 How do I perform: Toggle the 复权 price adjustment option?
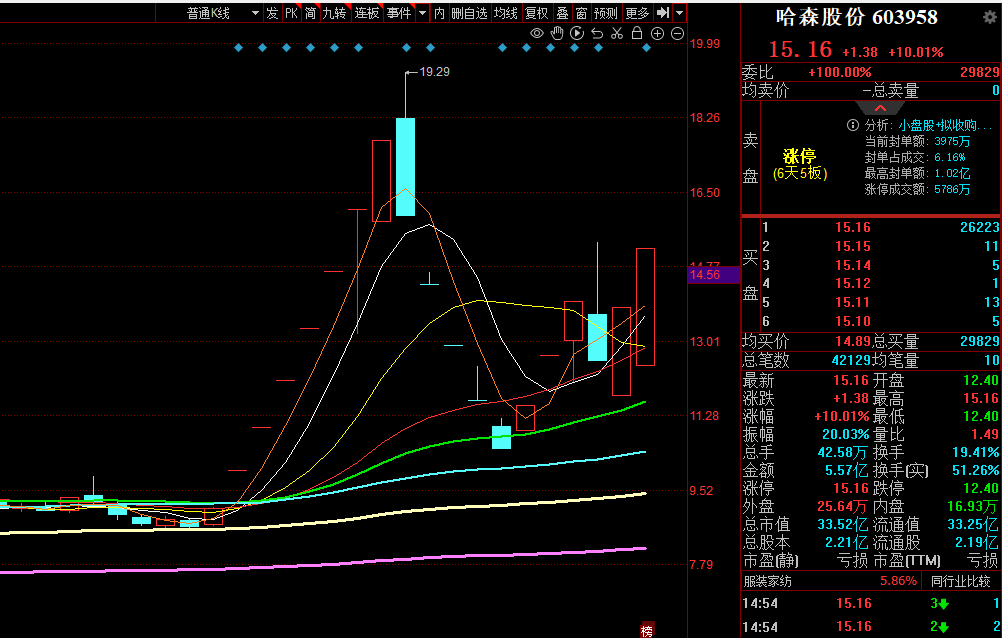click(x=536, y=13)
